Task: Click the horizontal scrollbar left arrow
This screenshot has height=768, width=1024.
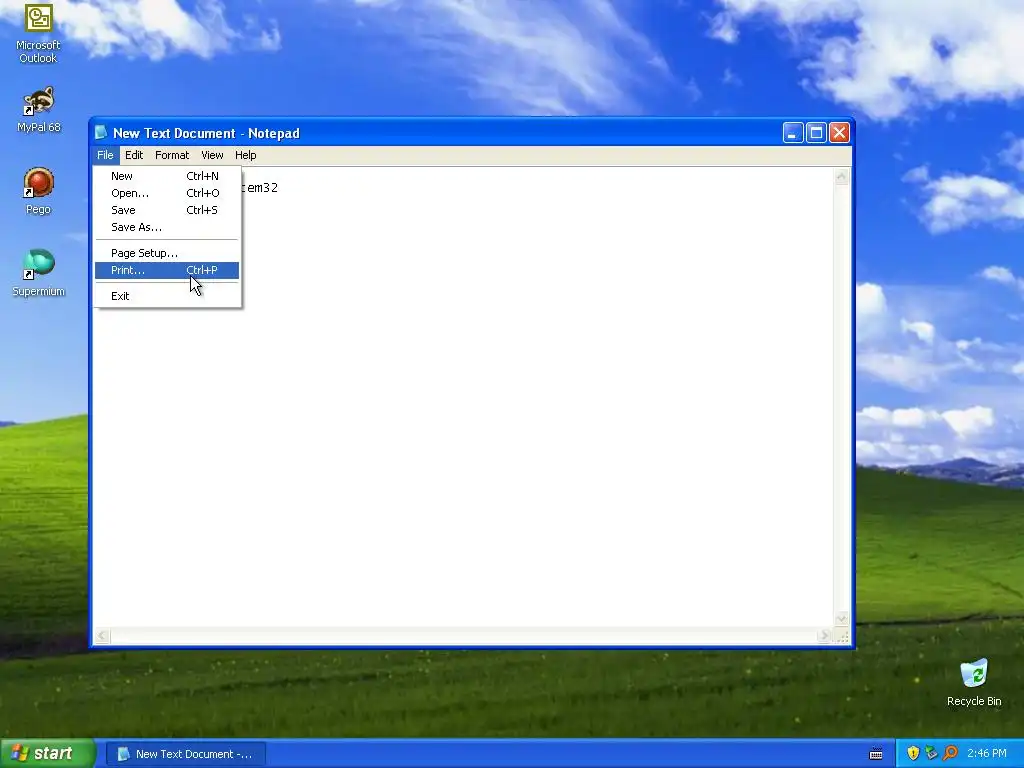Action: tap(103, 635)
